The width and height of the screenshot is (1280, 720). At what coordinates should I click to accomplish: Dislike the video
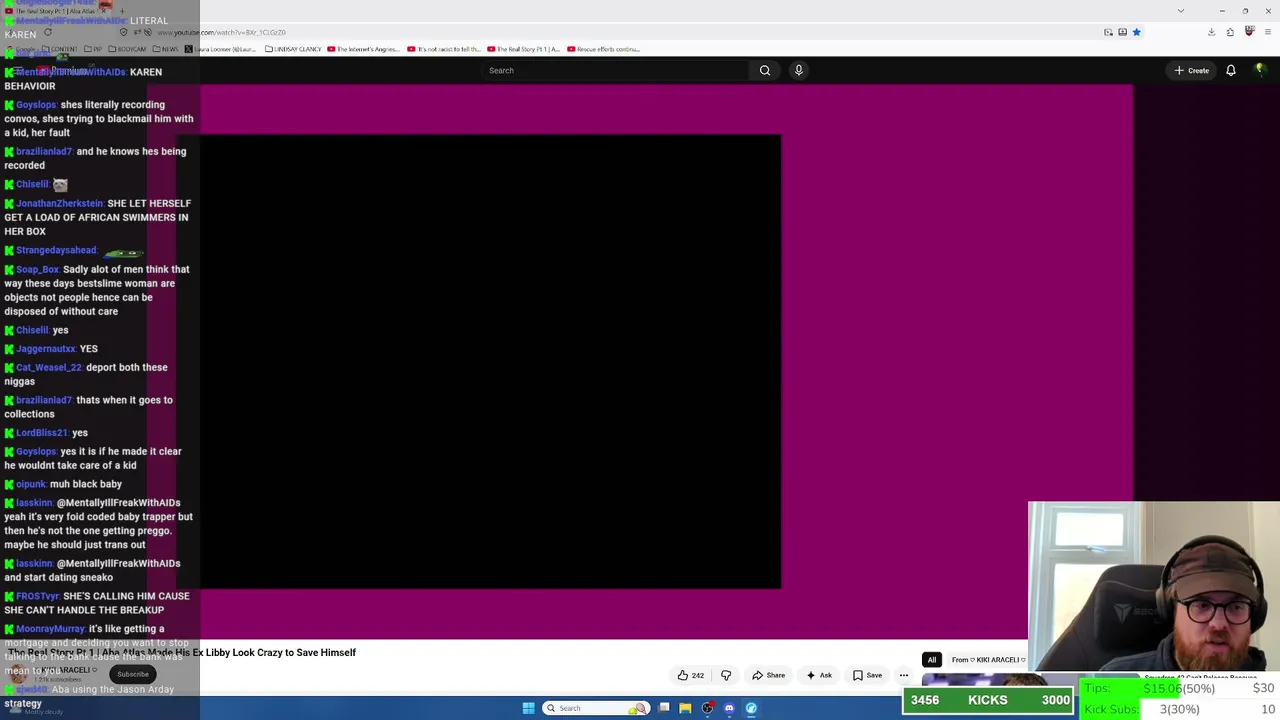pyautogui.click(x=726, y=675)
